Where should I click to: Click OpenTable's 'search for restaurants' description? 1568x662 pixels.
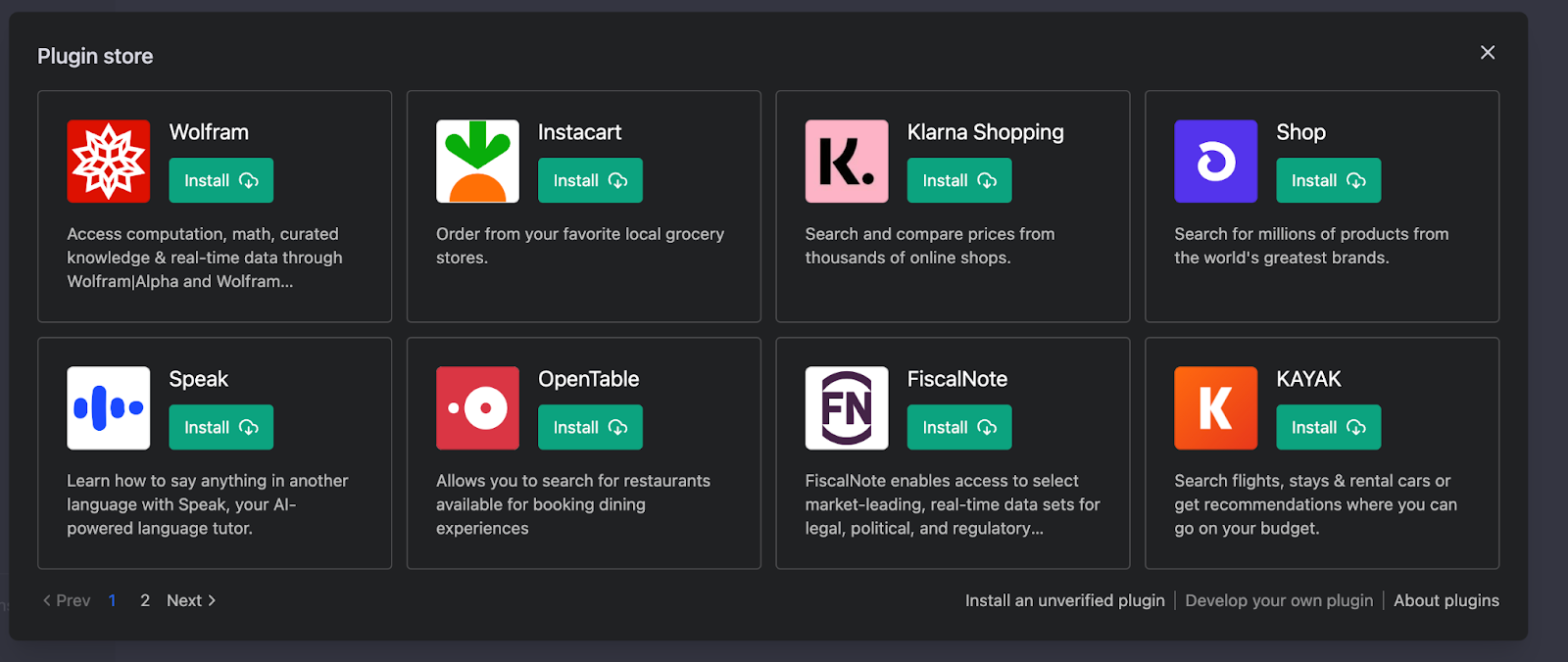click(573, 504)
